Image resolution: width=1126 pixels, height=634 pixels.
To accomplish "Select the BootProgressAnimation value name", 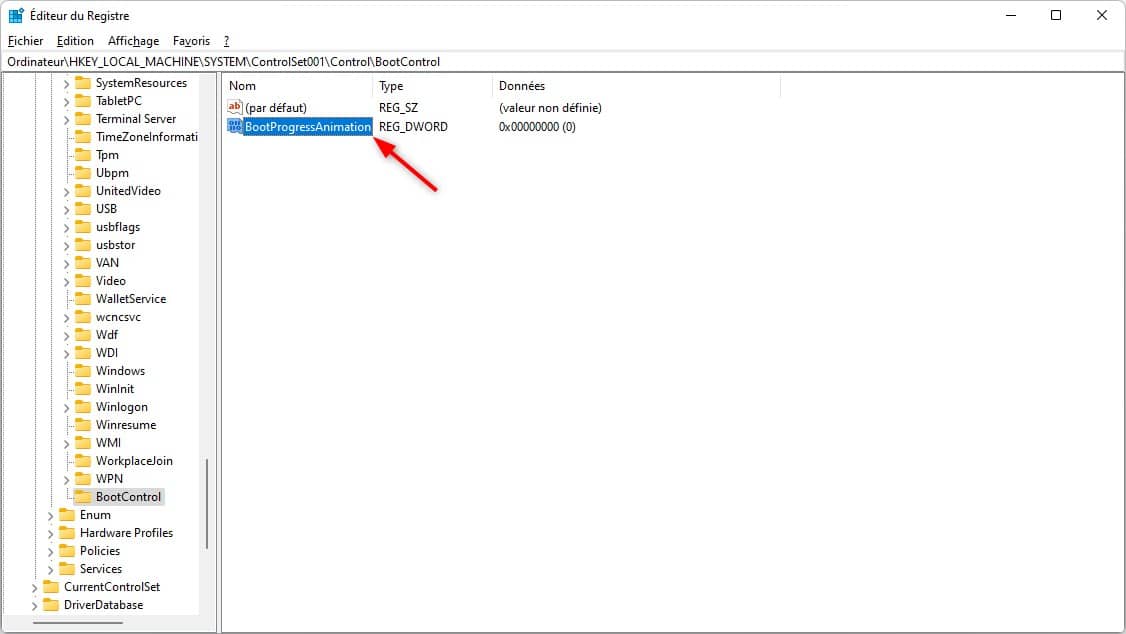I will [x=307, y=127].
